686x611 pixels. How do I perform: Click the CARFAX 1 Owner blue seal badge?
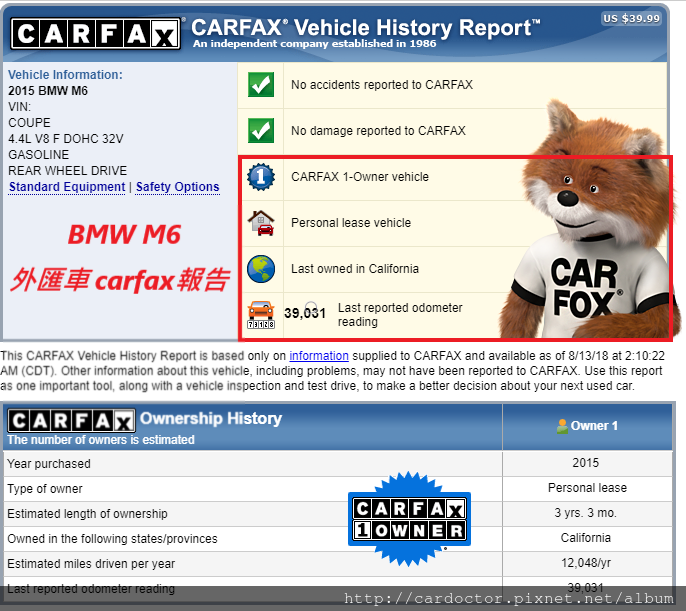(409, 519)
